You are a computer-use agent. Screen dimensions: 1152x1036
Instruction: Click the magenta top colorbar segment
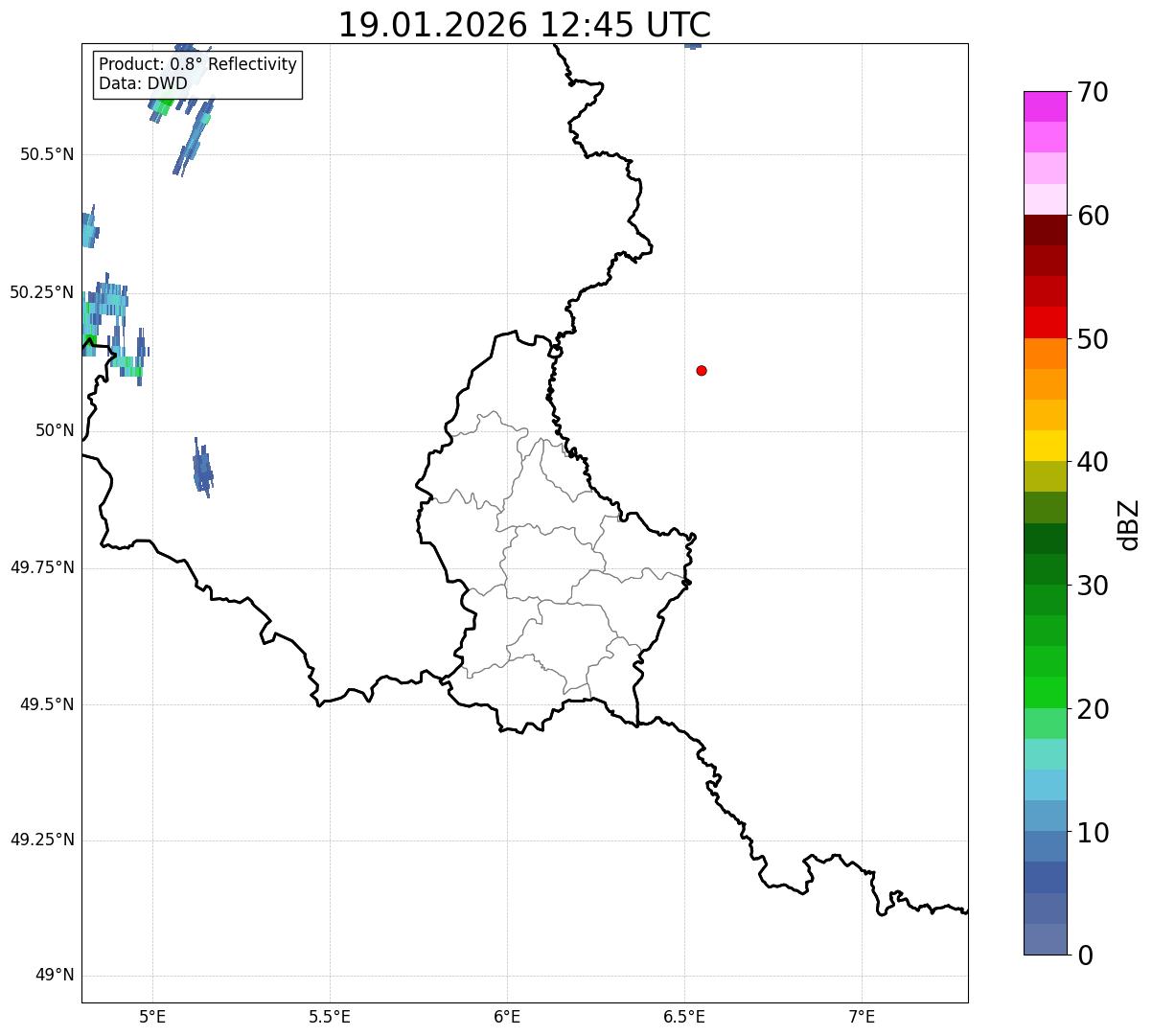pos(1046,106)
